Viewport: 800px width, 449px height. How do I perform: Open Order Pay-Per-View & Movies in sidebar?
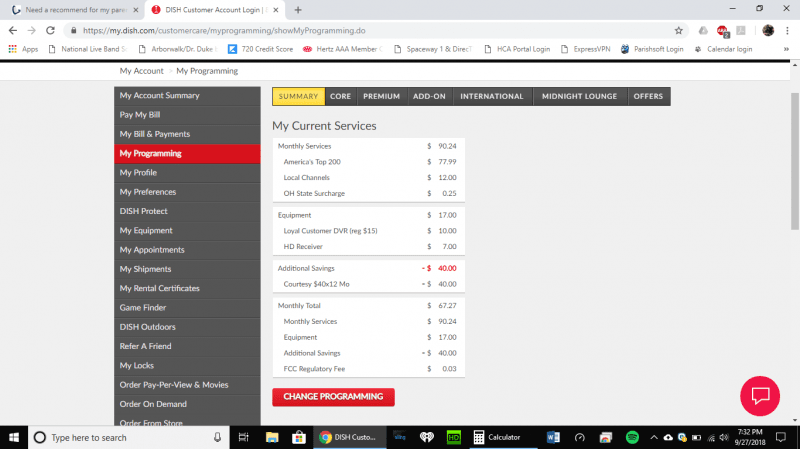[187, 385]
